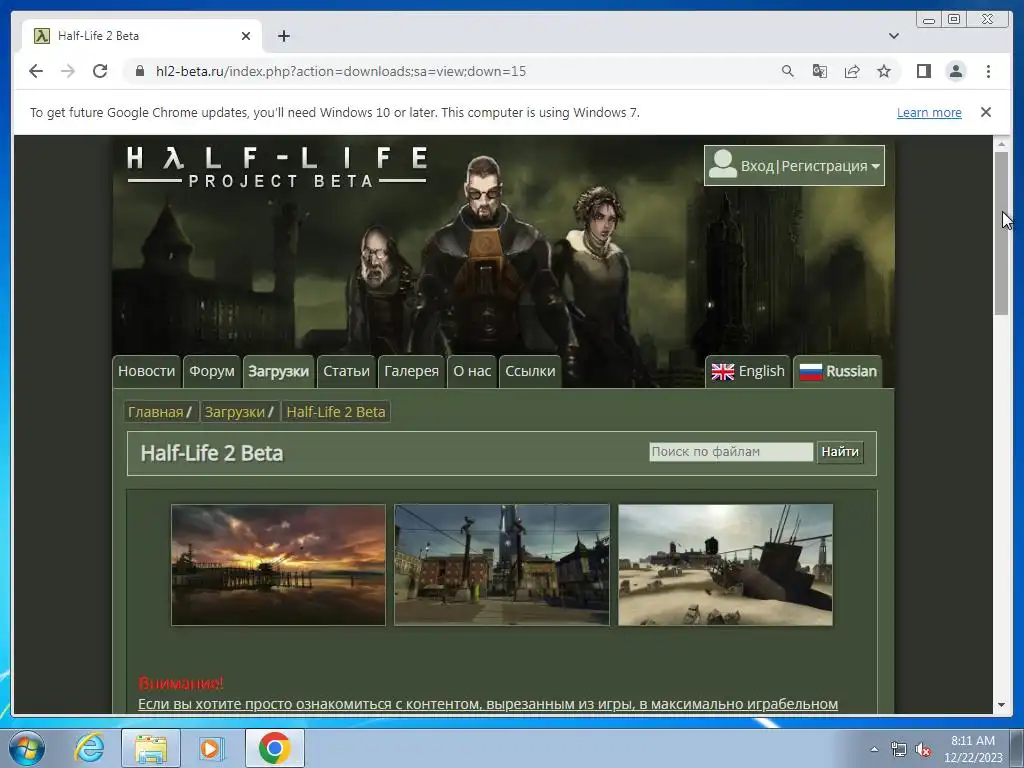Image resolution: width=1024 pixels, height=768 pixels.
Task: Expand the Вход|Регистрация dropdown
Action: (794, 166)
